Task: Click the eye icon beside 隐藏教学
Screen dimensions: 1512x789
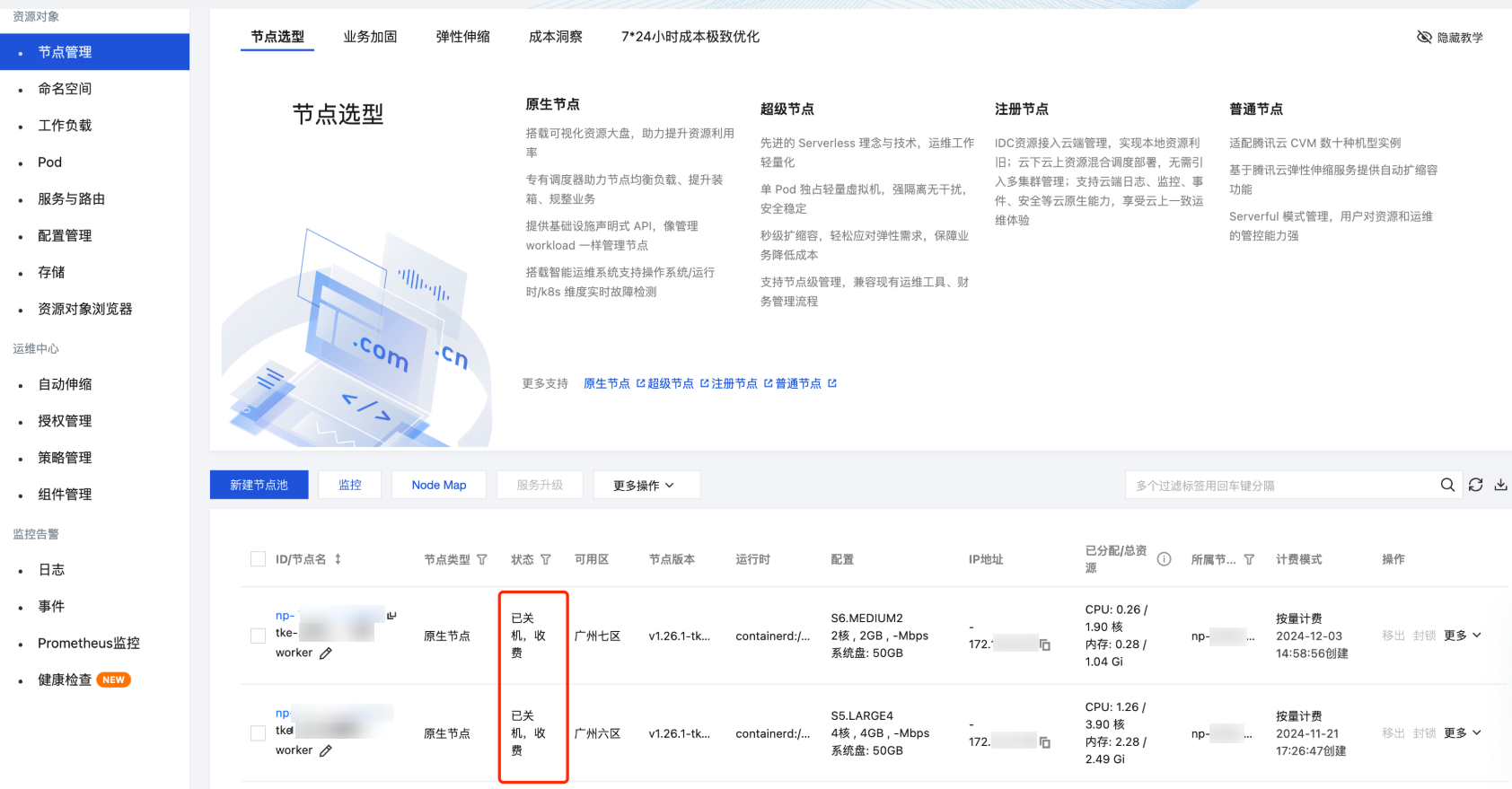Action: click(x=1424, y=37)
